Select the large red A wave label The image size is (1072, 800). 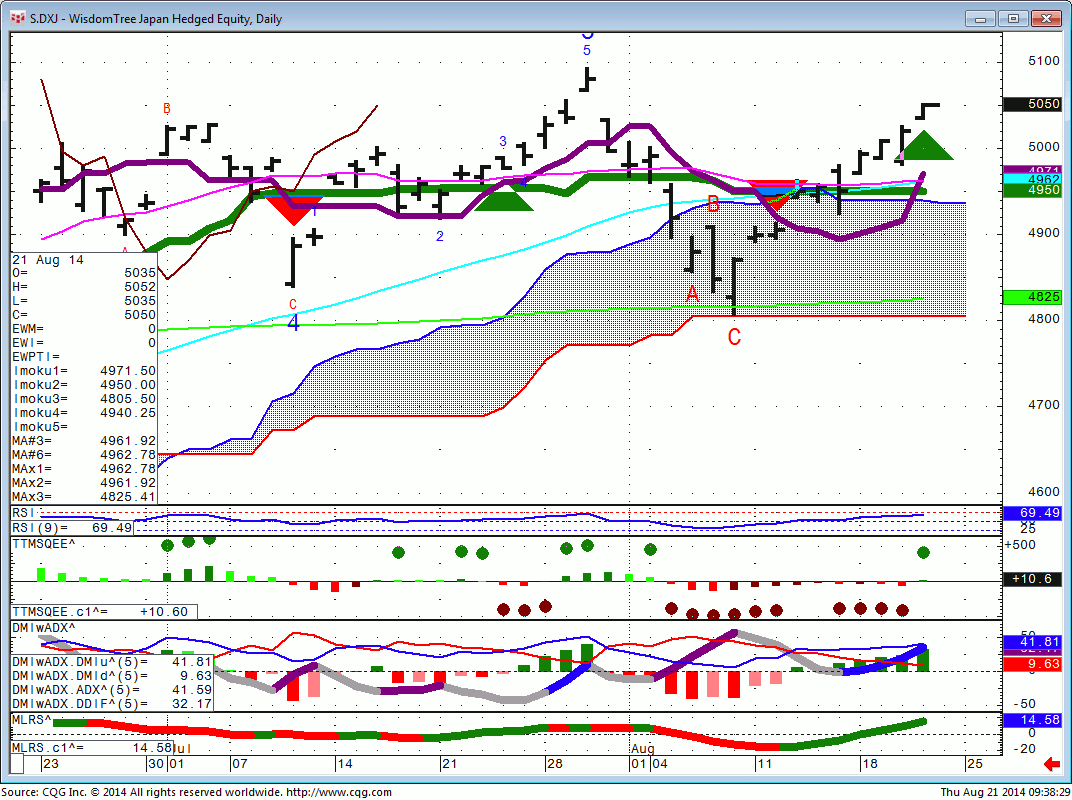pos(693,295)
